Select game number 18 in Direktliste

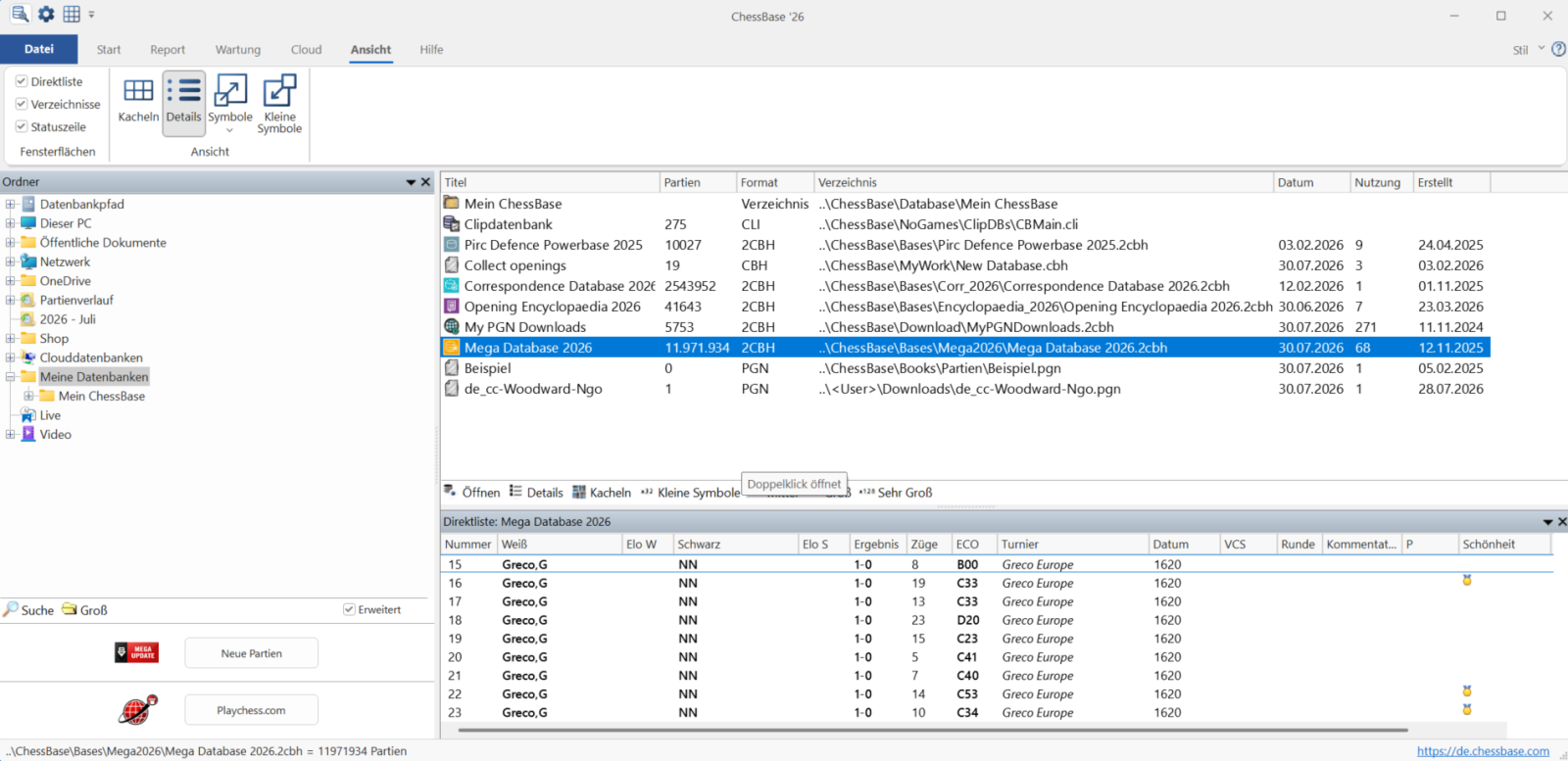coord(997,620)
